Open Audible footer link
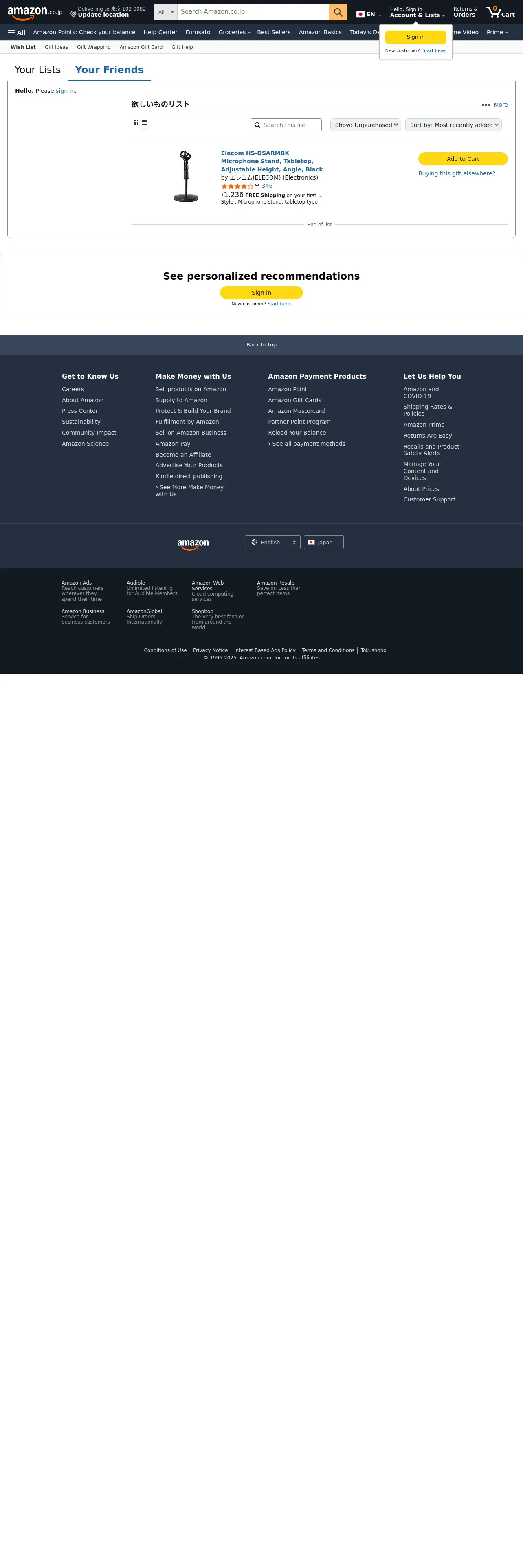523x1568 pixels. 136,583
